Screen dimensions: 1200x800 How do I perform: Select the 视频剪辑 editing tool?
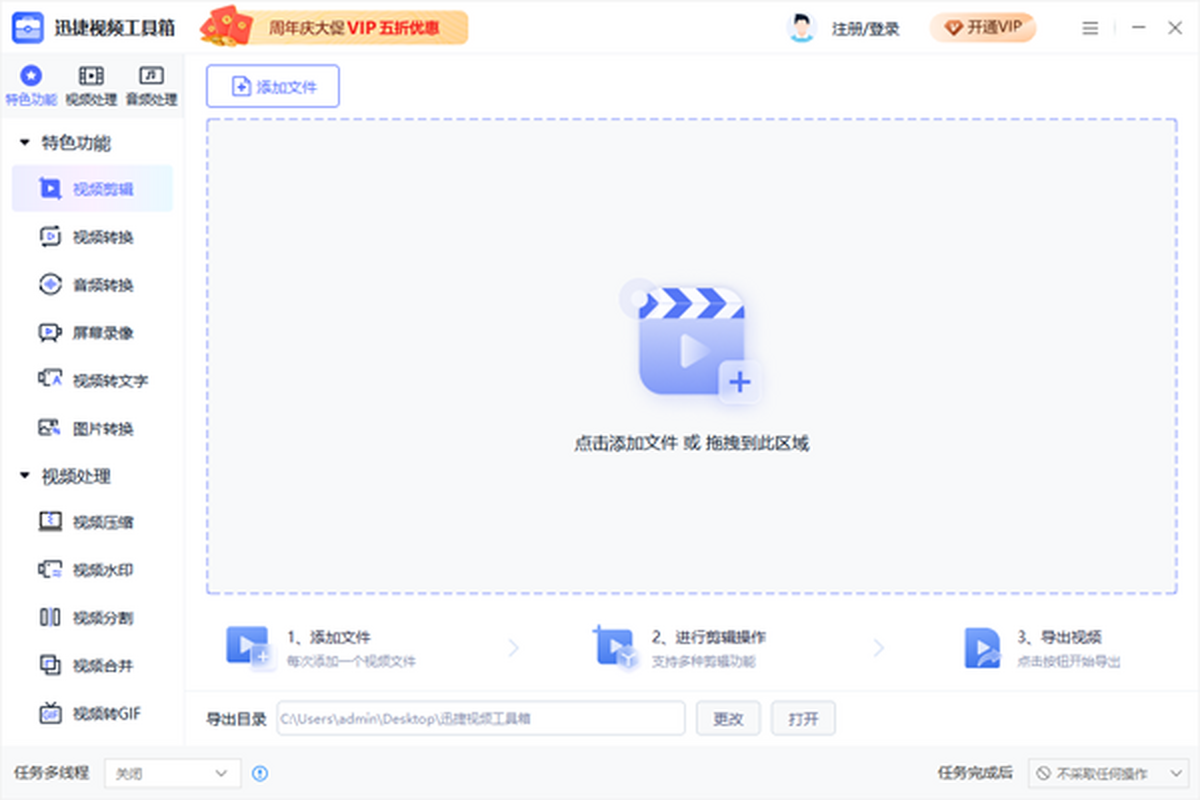point(92,188)
